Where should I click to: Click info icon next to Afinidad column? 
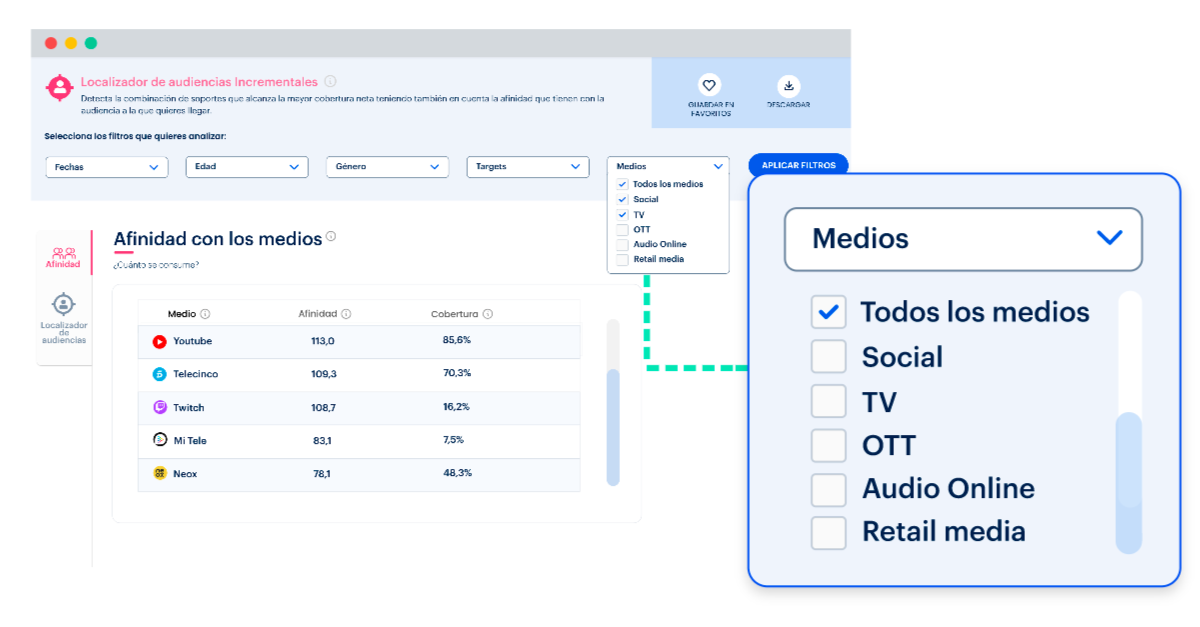pyautogui.click(x=346, y=314)
